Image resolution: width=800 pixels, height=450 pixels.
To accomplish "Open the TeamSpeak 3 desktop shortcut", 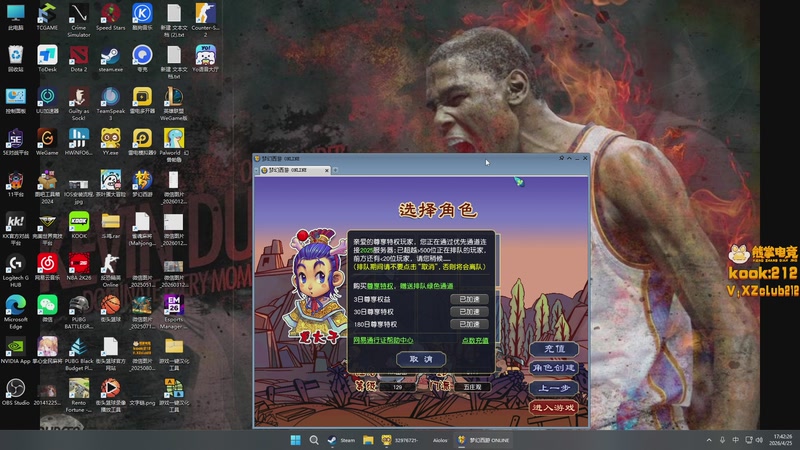I will point(110,104).
